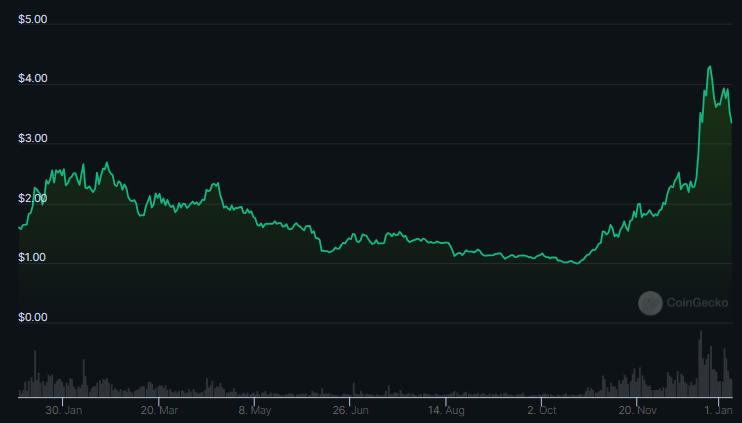Screen dimensions: 742x423
Task: Select the 1. Jan date label
Action: tap(718, 410)
